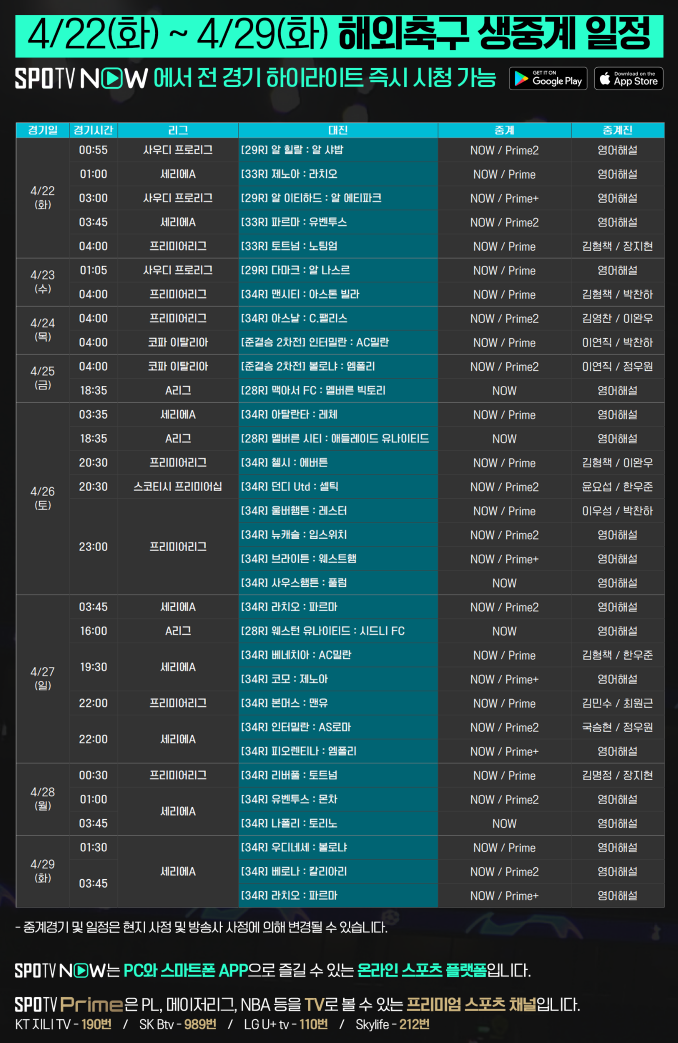Click the Google Play download badge
Viewport: 678px width, 1043px height.
(548, 79)
